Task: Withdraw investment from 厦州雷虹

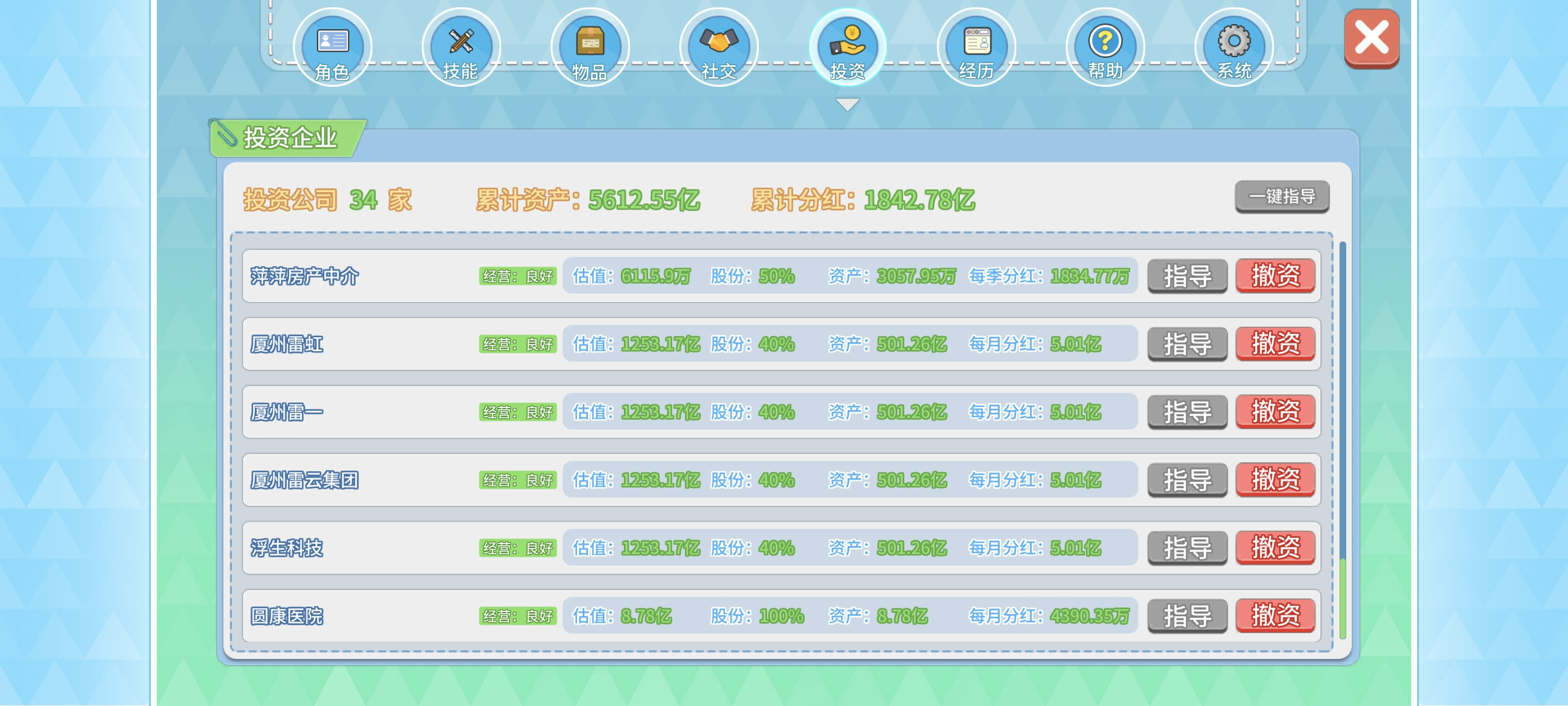Action: click(x=1275, y=344)
